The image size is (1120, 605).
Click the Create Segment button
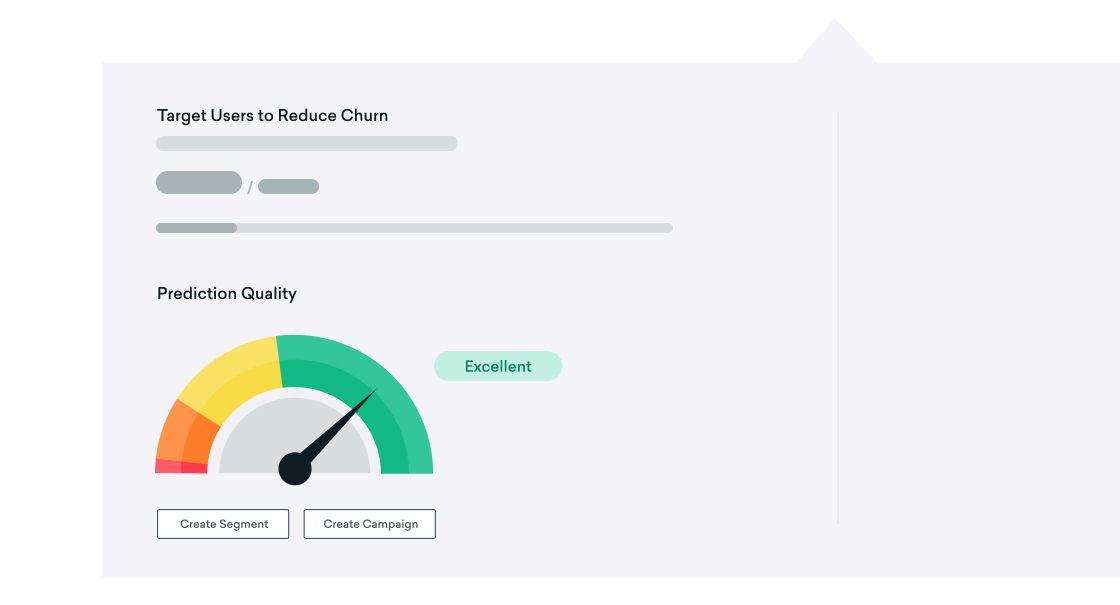(223, 524)
